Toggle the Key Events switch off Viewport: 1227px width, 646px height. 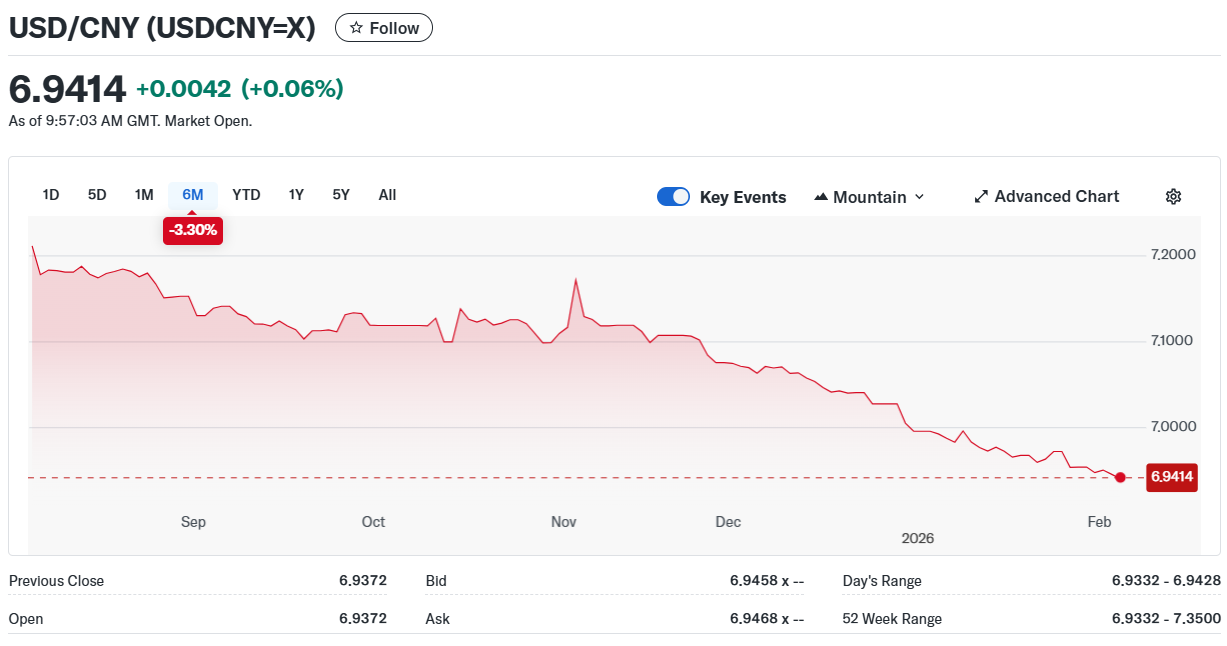click(x=673, y=197)
